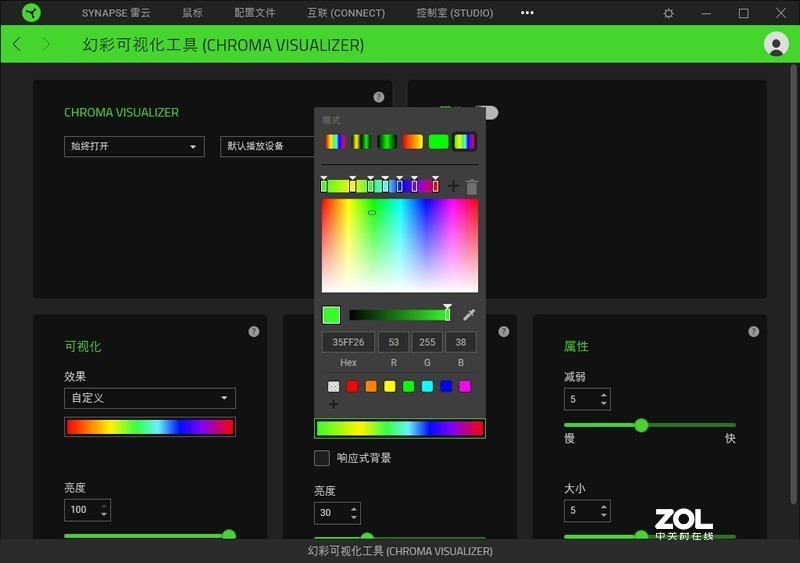The width and height of the screenshot is (800, 563).
Task: Pick the yellow preset swatch
Action: coord(390,386)
